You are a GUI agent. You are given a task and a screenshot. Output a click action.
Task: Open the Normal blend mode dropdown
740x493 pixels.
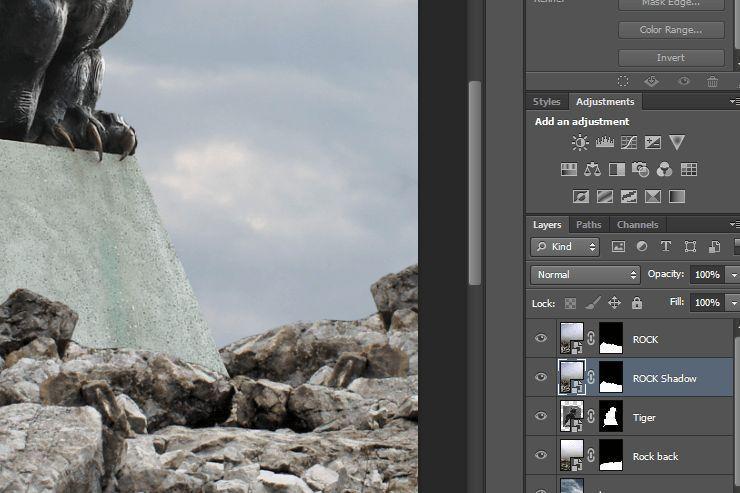click(x=585, y=274)
